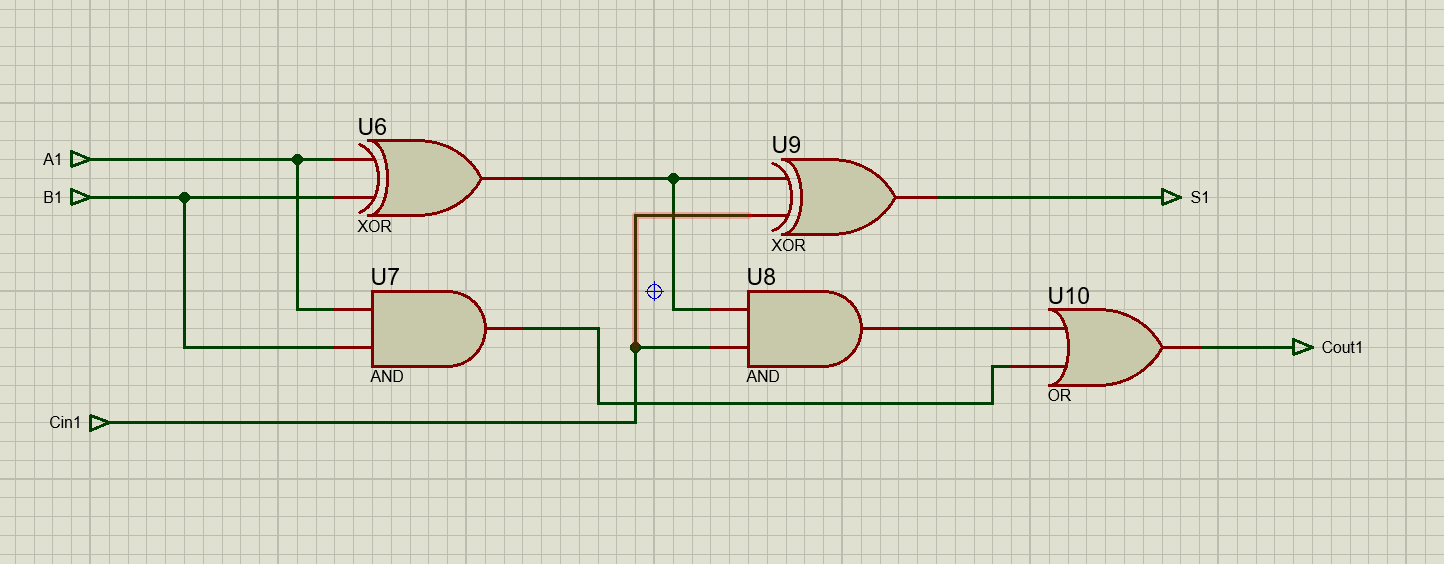The image size is (1444, 564).
Task: Click the Cout1 output terminal arrow
Action: point(1302,347)
